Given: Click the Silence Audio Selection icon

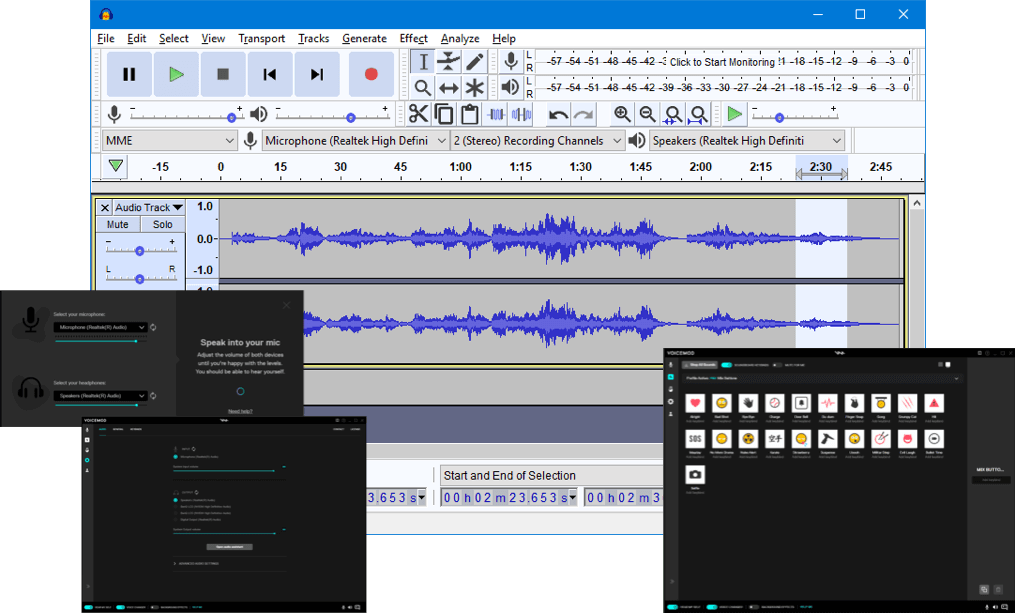Looking at the screenshot, I should point(521,113).
